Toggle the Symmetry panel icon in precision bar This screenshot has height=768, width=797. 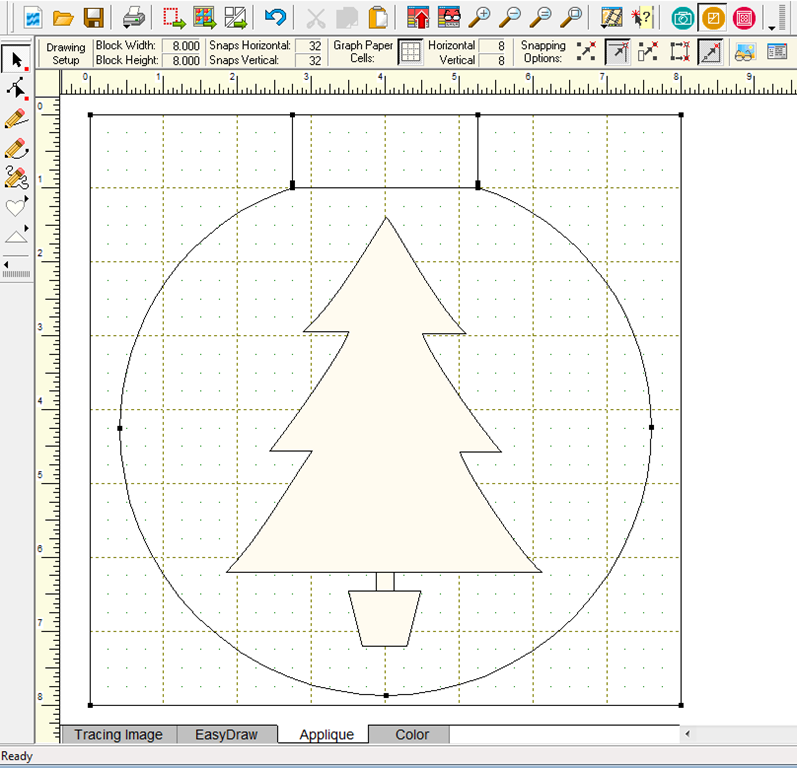point(776,52)
